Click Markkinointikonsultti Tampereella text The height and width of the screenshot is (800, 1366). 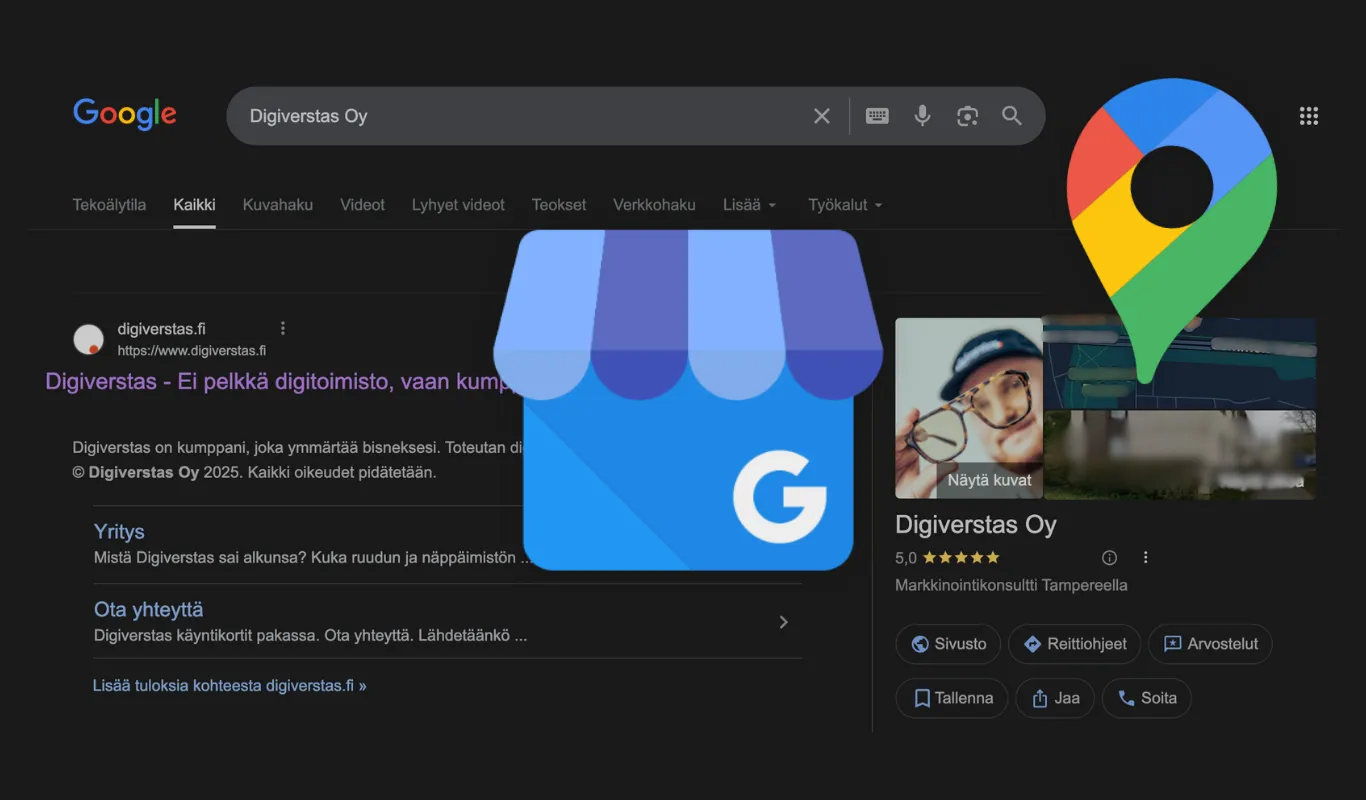[x=1011, y=585]
